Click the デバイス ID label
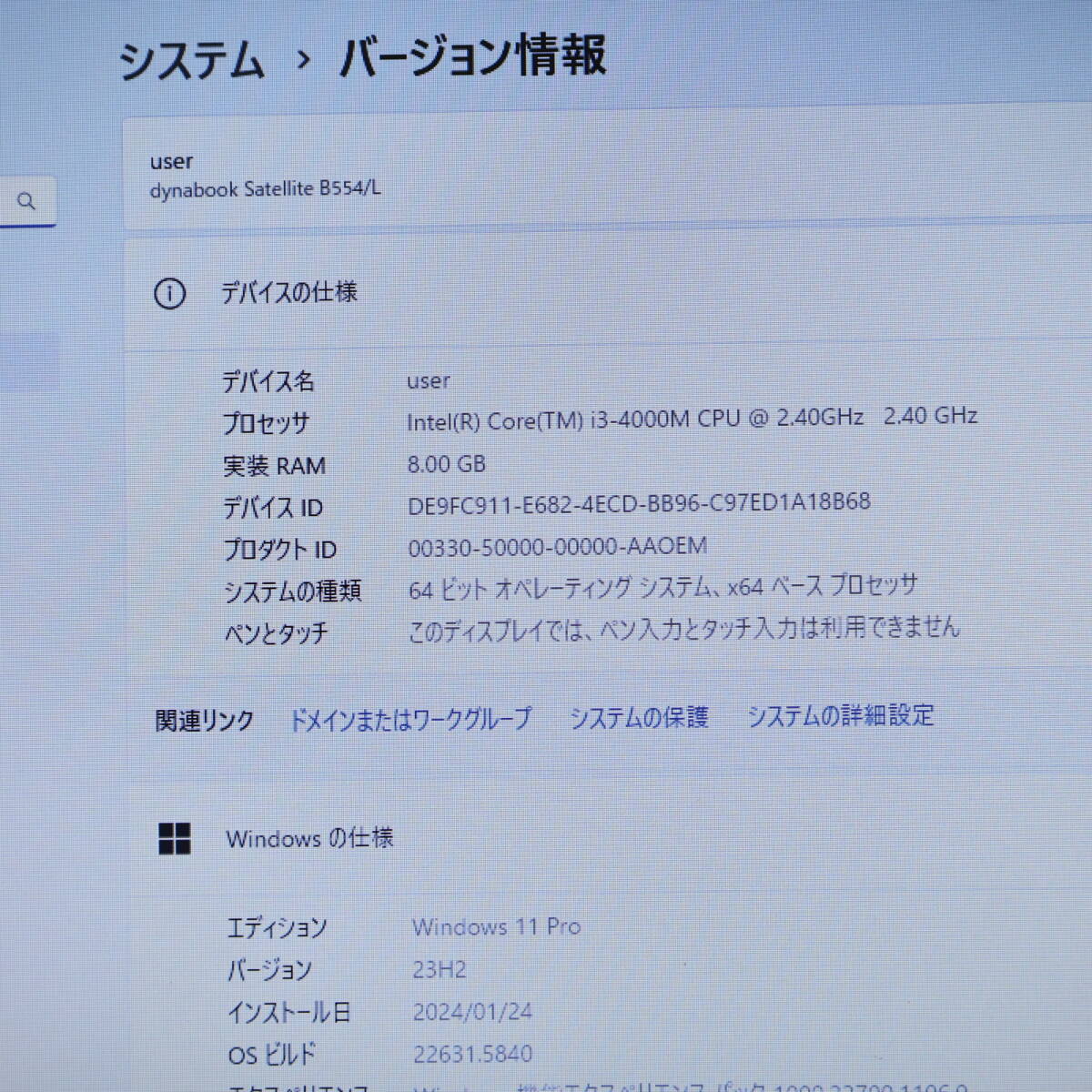 click(273, 508)
